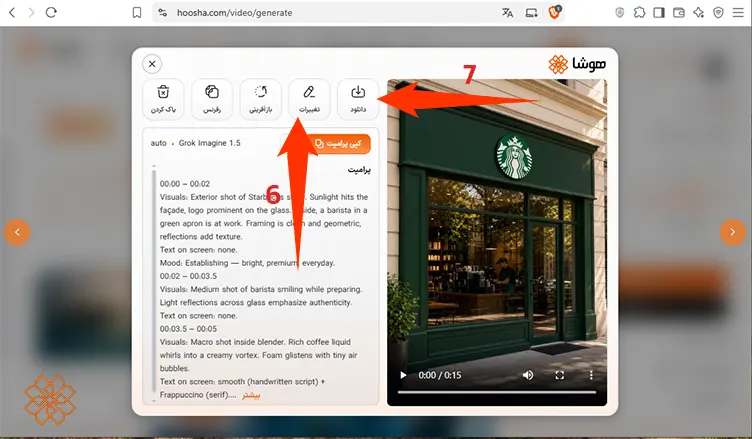The width and height of the screenshot is (752, 439).
Task: Open the video three-dot options menu
Action: click(x=591, y=375)
